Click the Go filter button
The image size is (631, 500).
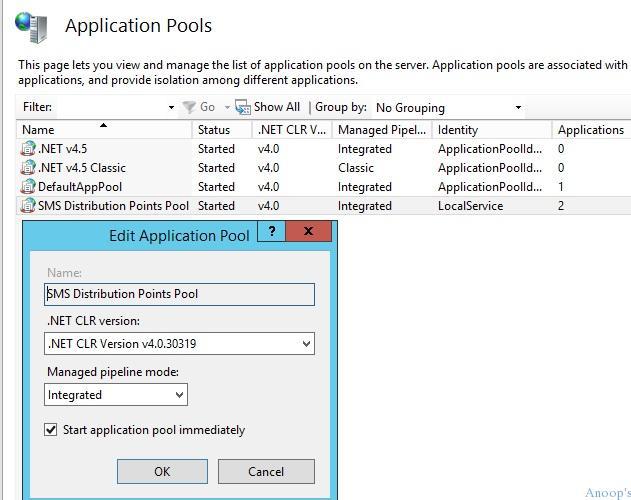point(200,107)
